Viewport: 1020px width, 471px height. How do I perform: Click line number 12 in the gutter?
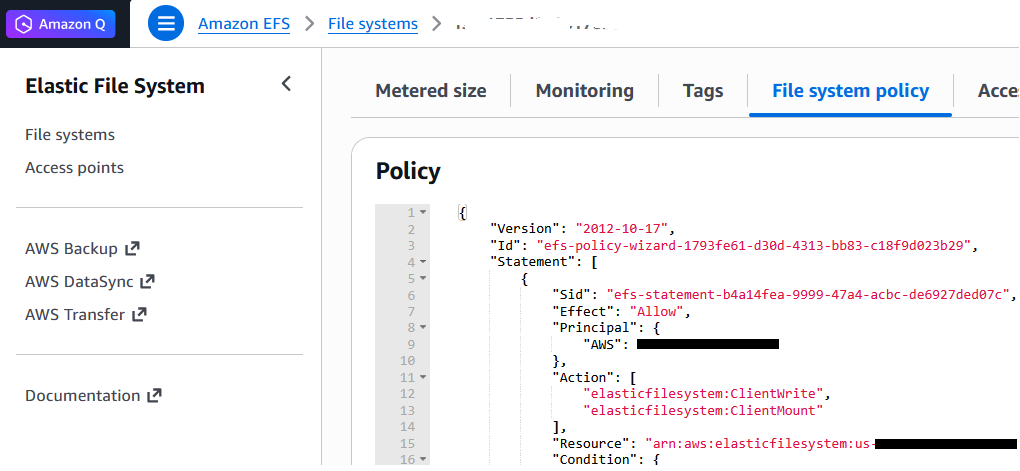coord(407,394)
